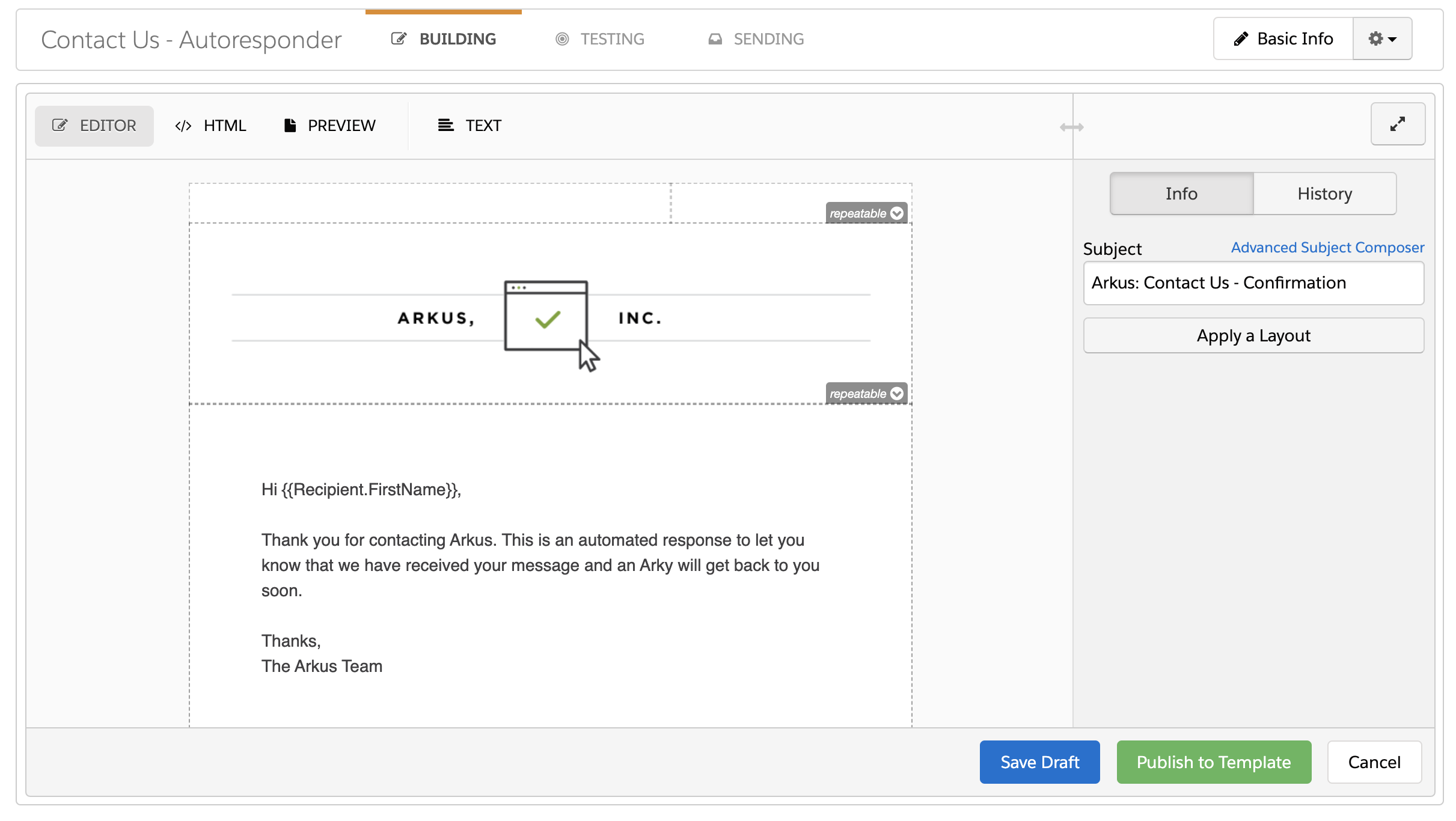Click the Thank you for contacting Arkus paragraph
This screenshot has height=821, width=1456.
pos(540,565)
